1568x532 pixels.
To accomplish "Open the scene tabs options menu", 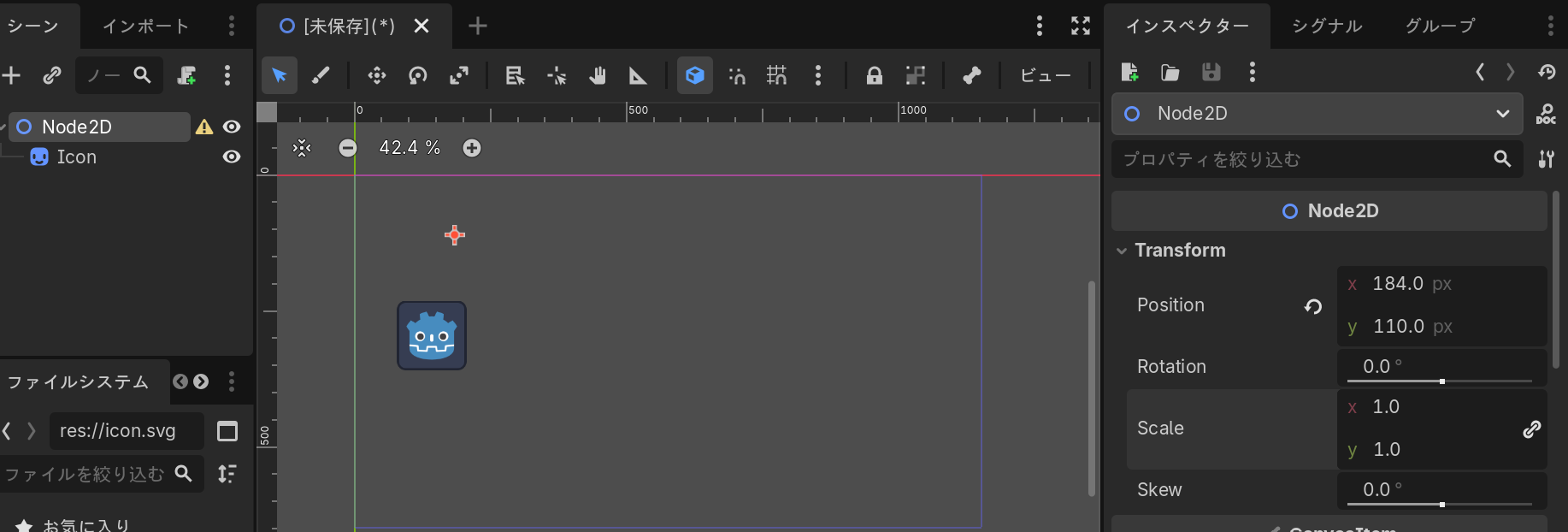I will 1040,26.
